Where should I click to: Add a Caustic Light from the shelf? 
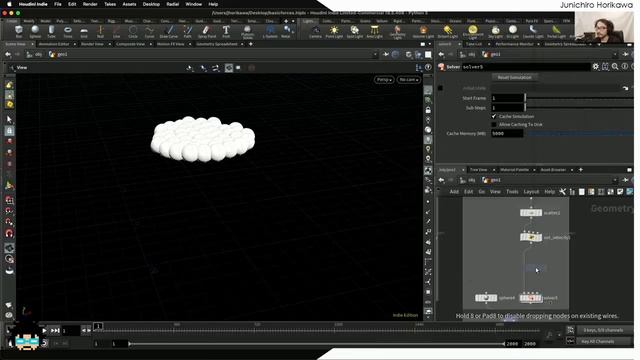pyautogui.click(x=533, y=31)
